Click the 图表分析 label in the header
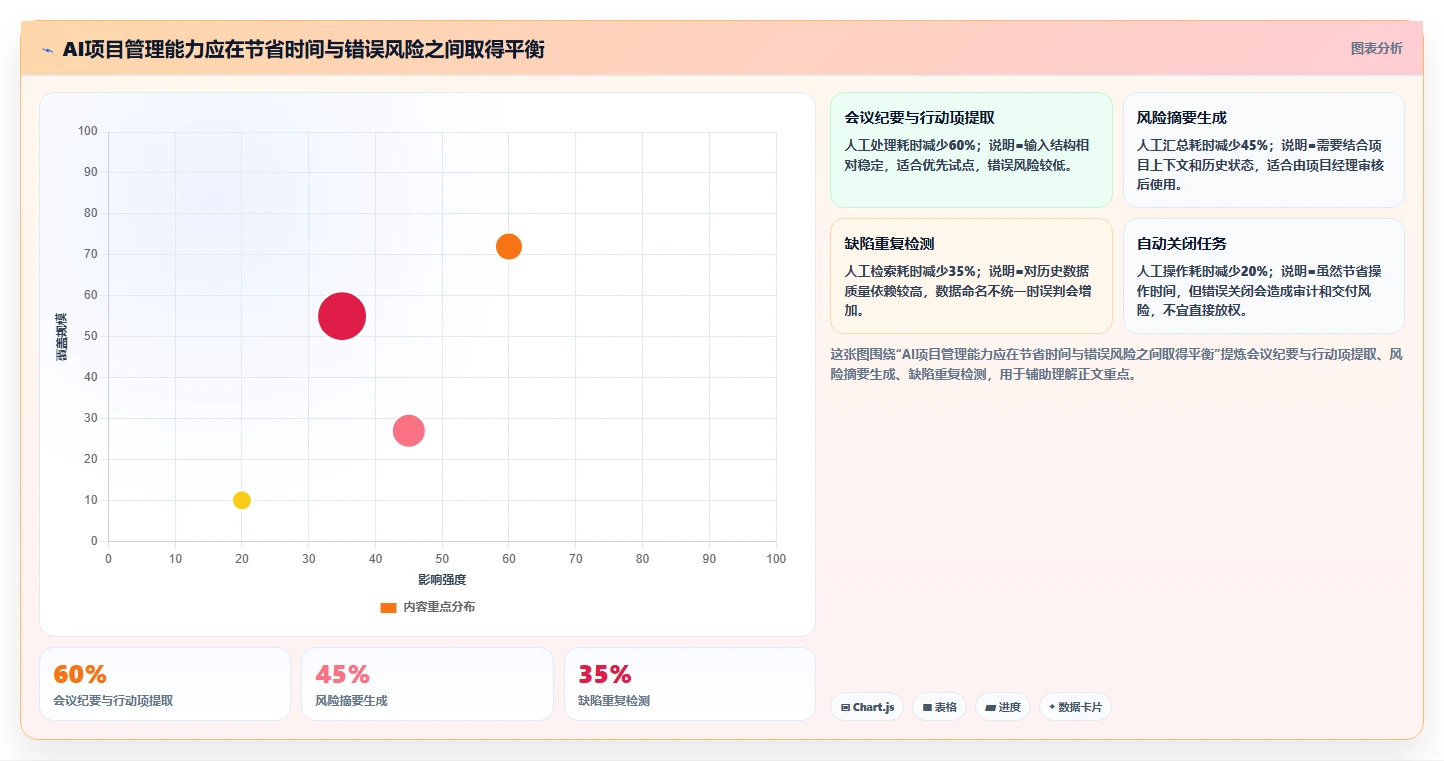The height and width of the screenshot is (761, 1444). point(1376,48)
